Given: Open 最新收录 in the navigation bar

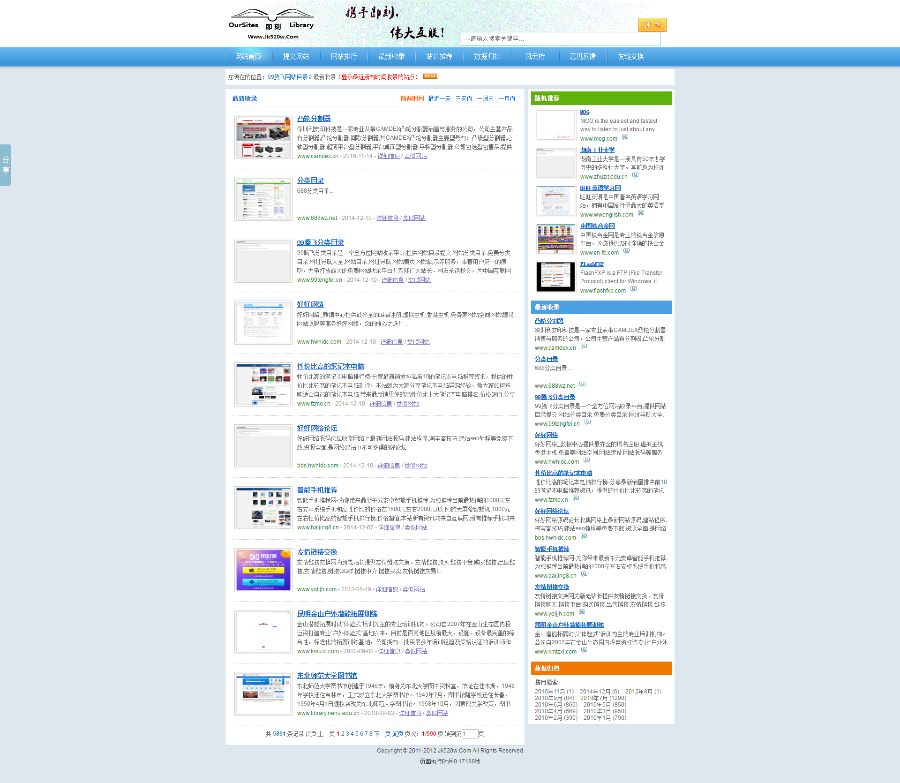Looking at the screenshot, I should tap(391, 56).
